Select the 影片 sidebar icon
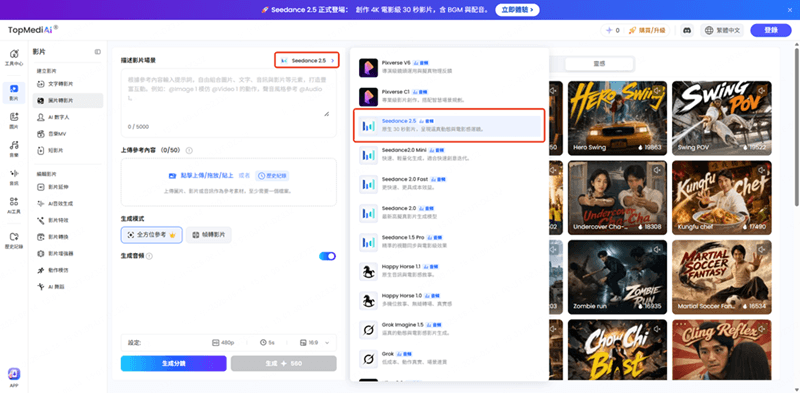800x393 pixels. 14,92
